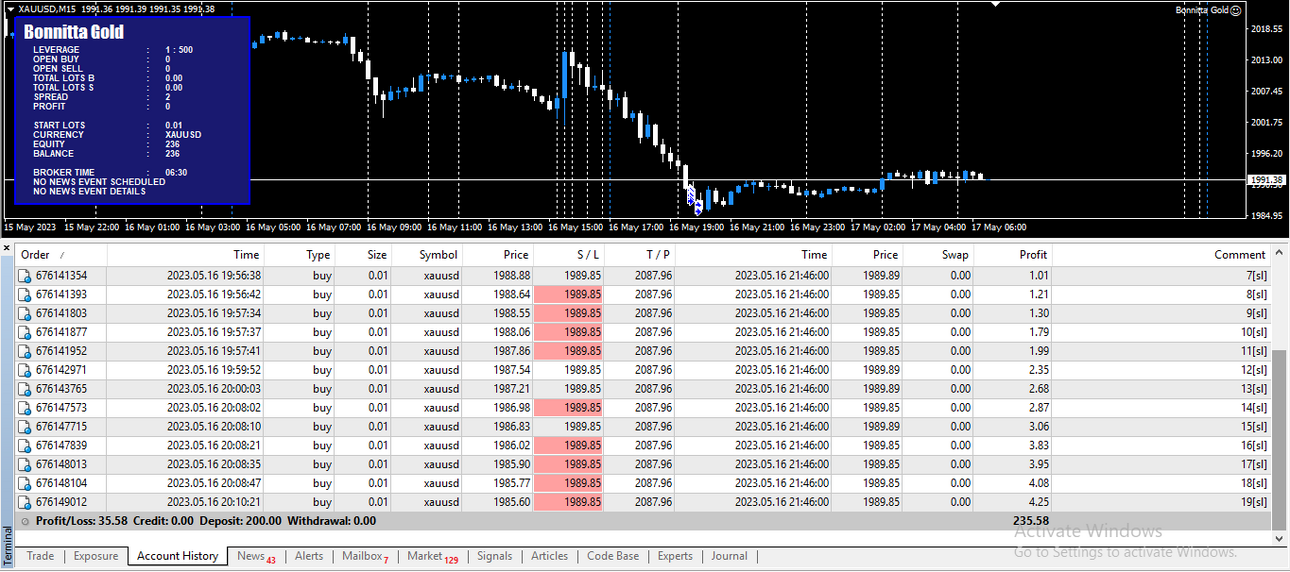Click the highlighted S/L 1989.85 for order 676141393
This screenshot has width=1290, height=572.
(x=569, y=294)
